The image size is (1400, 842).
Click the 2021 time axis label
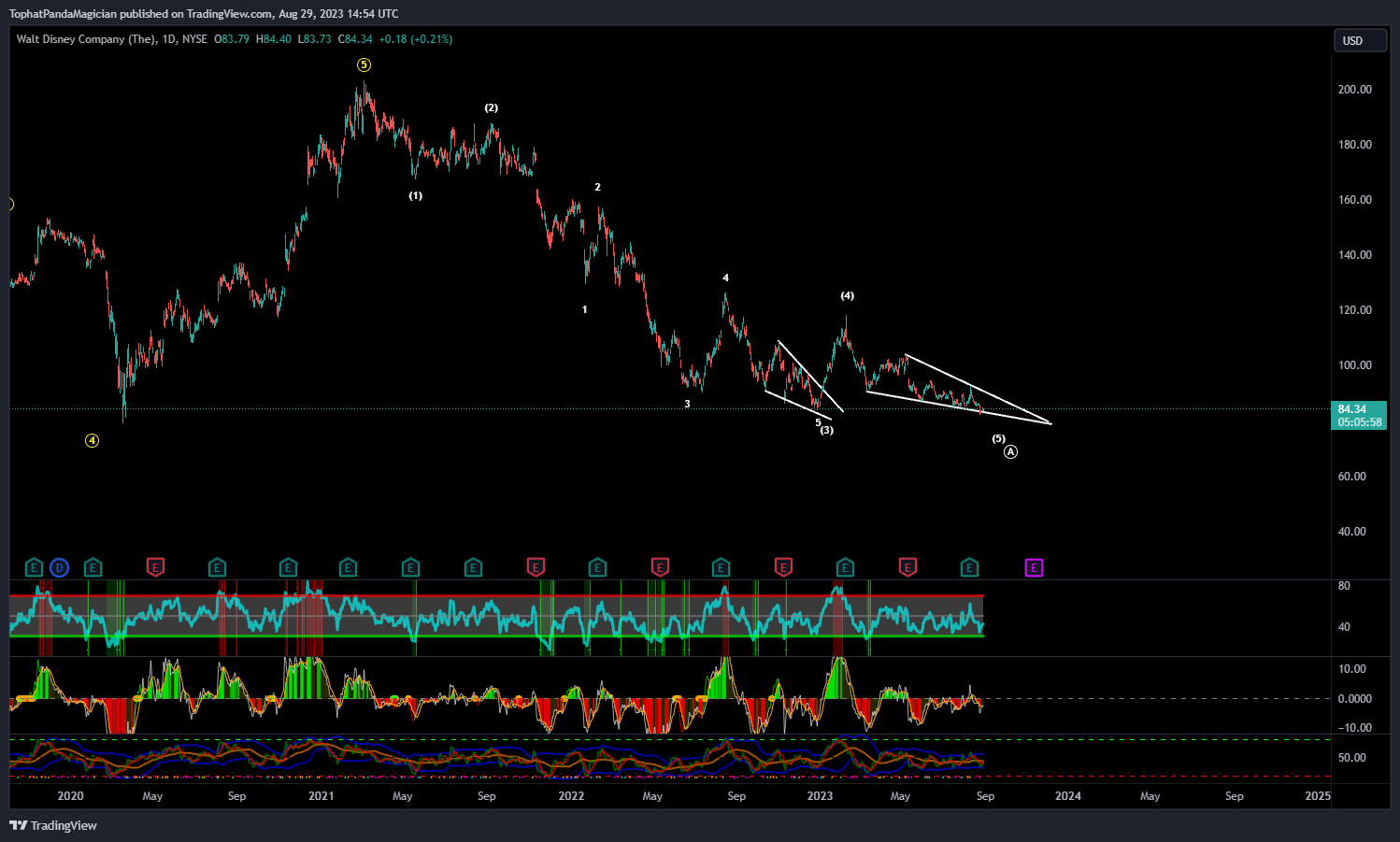tap(321, 796)
